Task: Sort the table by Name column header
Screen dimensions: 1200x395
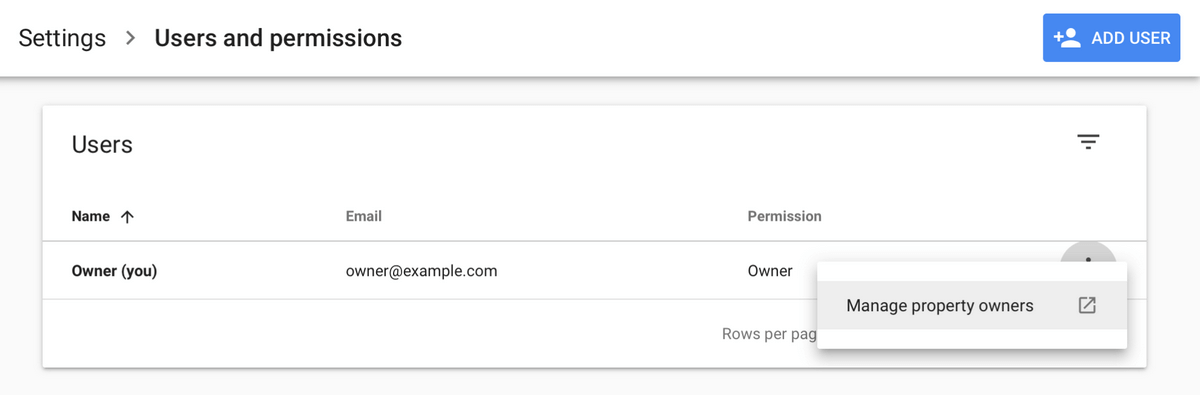Action: coord(91,216)
